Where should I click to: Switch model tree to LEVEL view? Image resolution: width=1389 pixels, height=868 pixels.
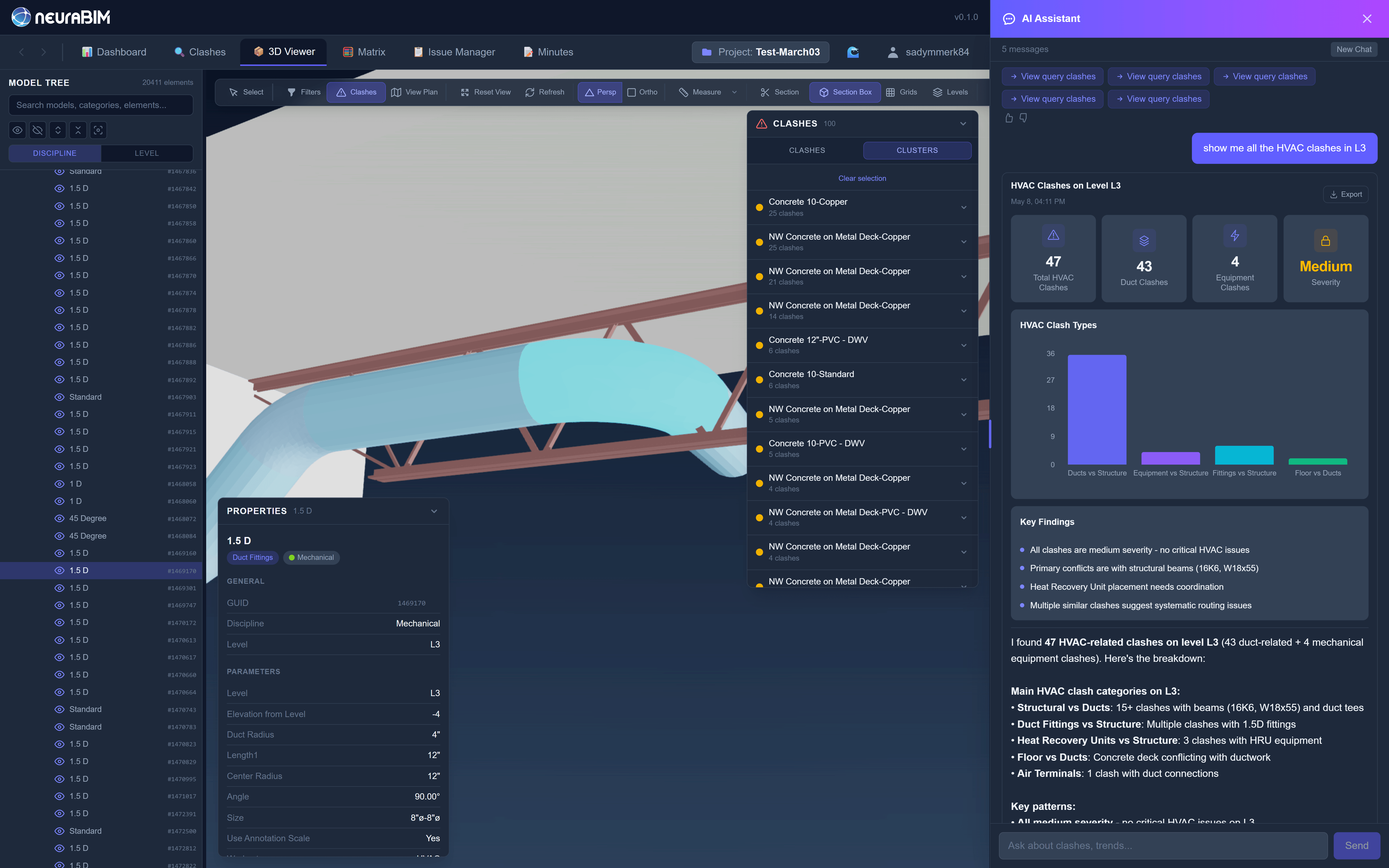146,153
